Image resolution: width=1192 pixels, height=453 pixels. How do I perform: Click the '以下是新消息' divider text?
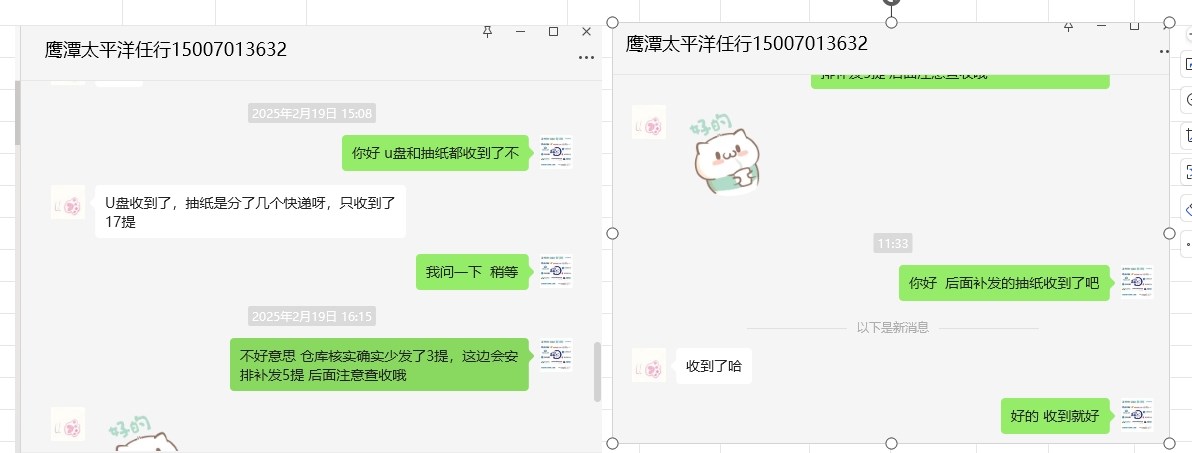[892, 328]
